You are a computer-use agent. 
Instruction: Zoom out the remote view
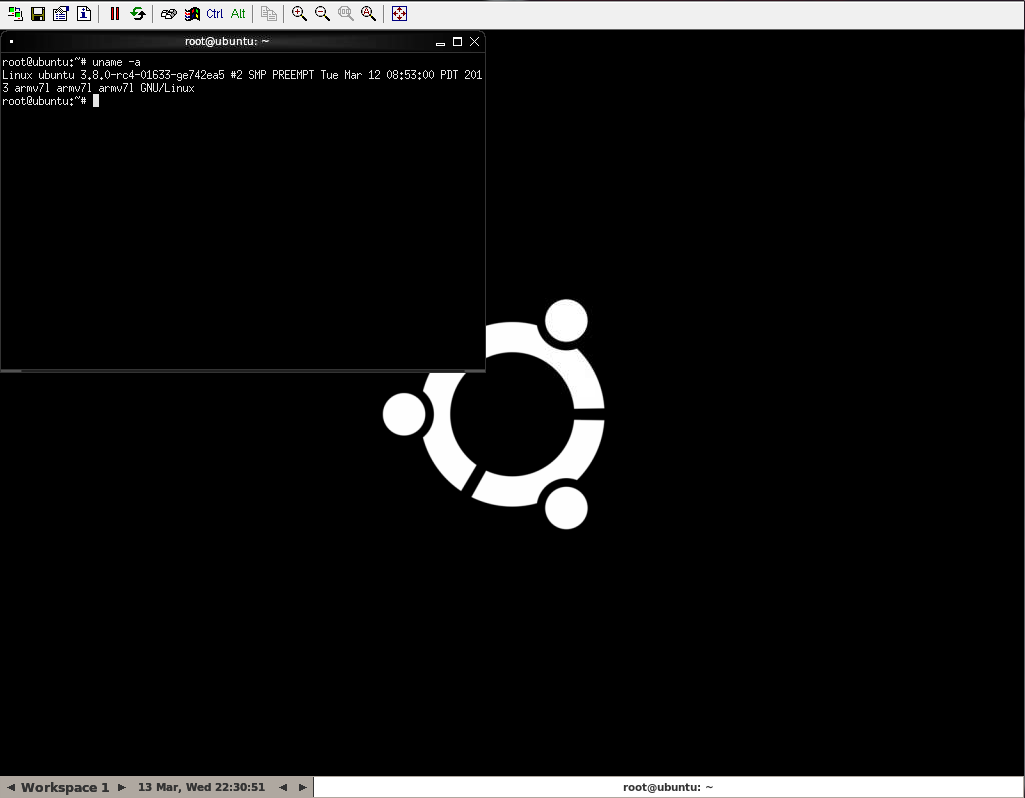[322, 14]
